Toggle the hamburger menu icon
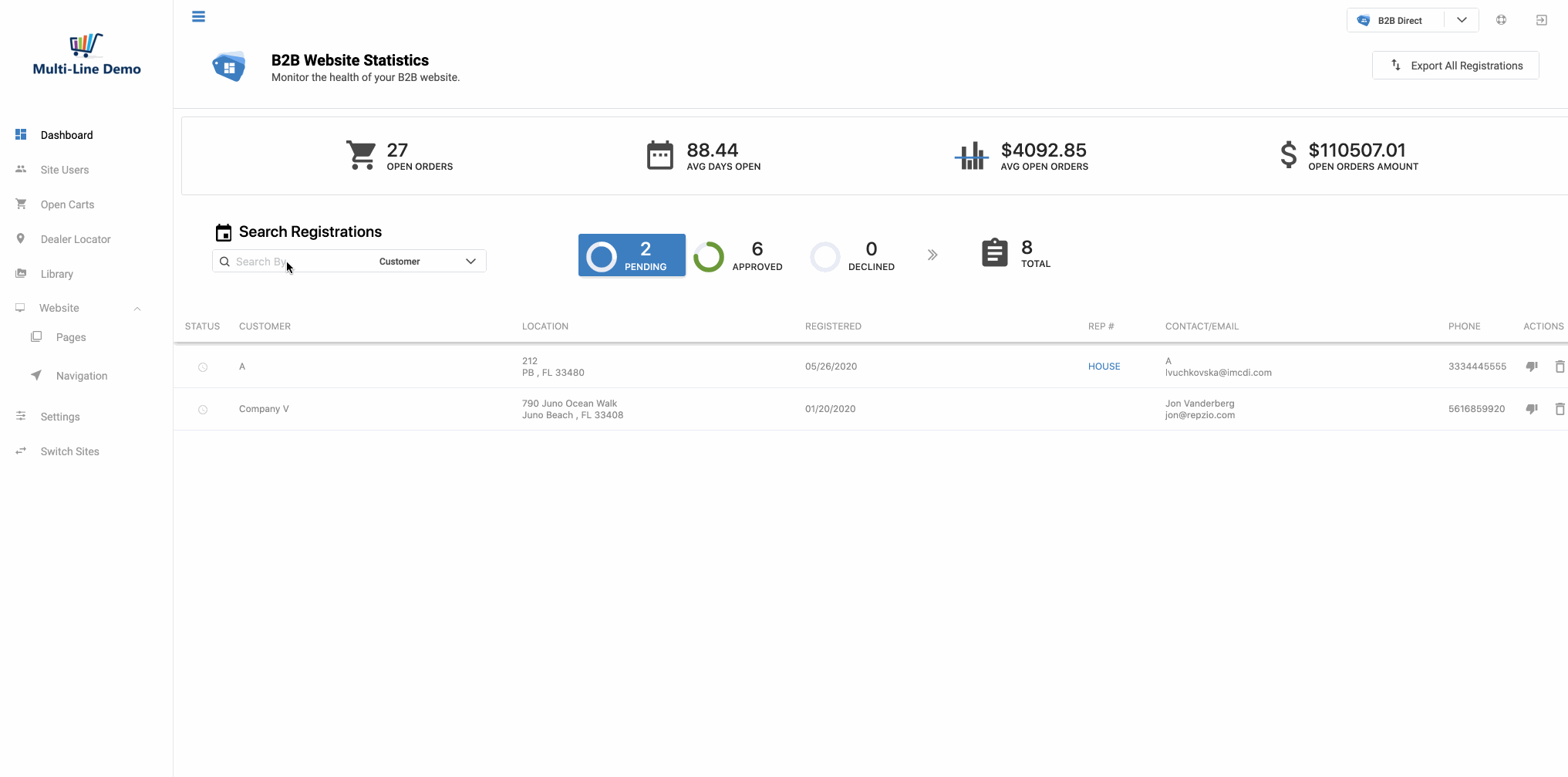 (x=198, y=16)
